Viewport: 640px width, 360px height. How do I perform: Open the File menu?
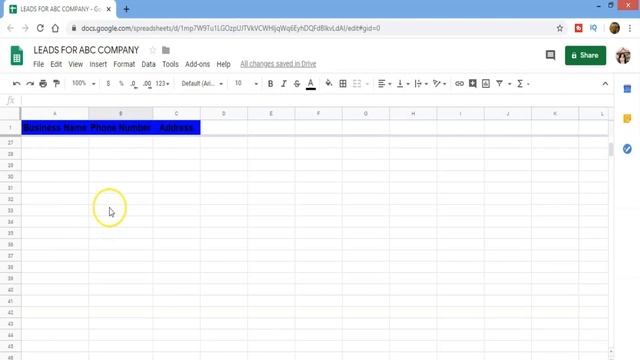(x=38, y=64)
